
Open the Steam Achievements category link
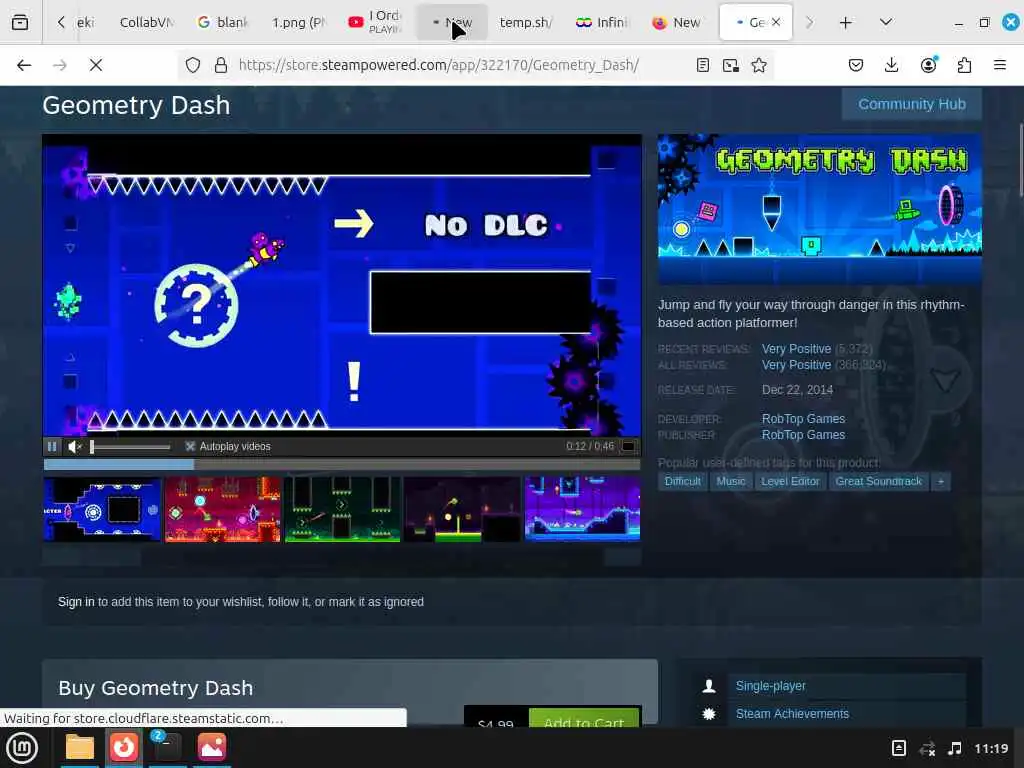(x=792, y=714)
